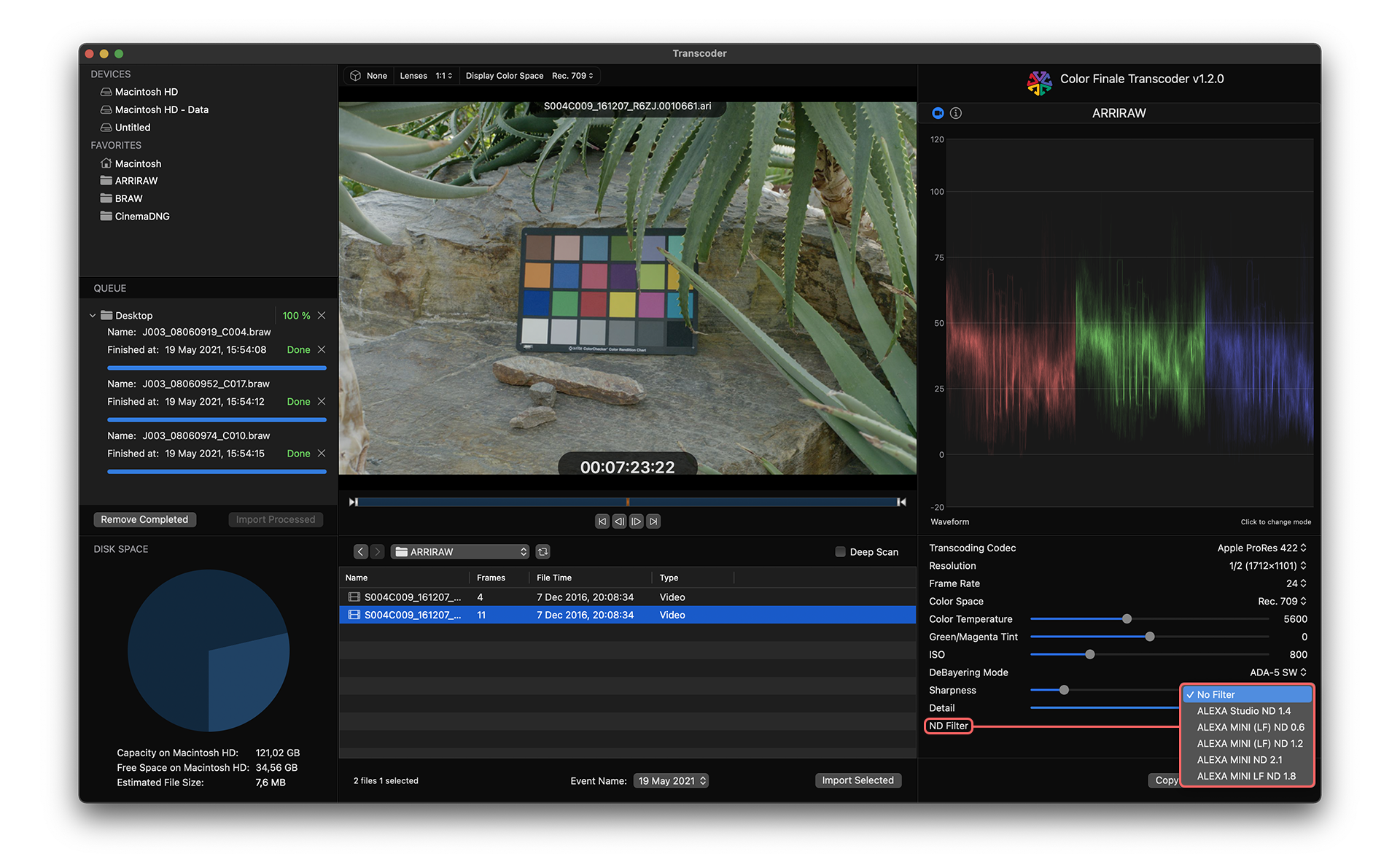Step forward one frame

636,521
